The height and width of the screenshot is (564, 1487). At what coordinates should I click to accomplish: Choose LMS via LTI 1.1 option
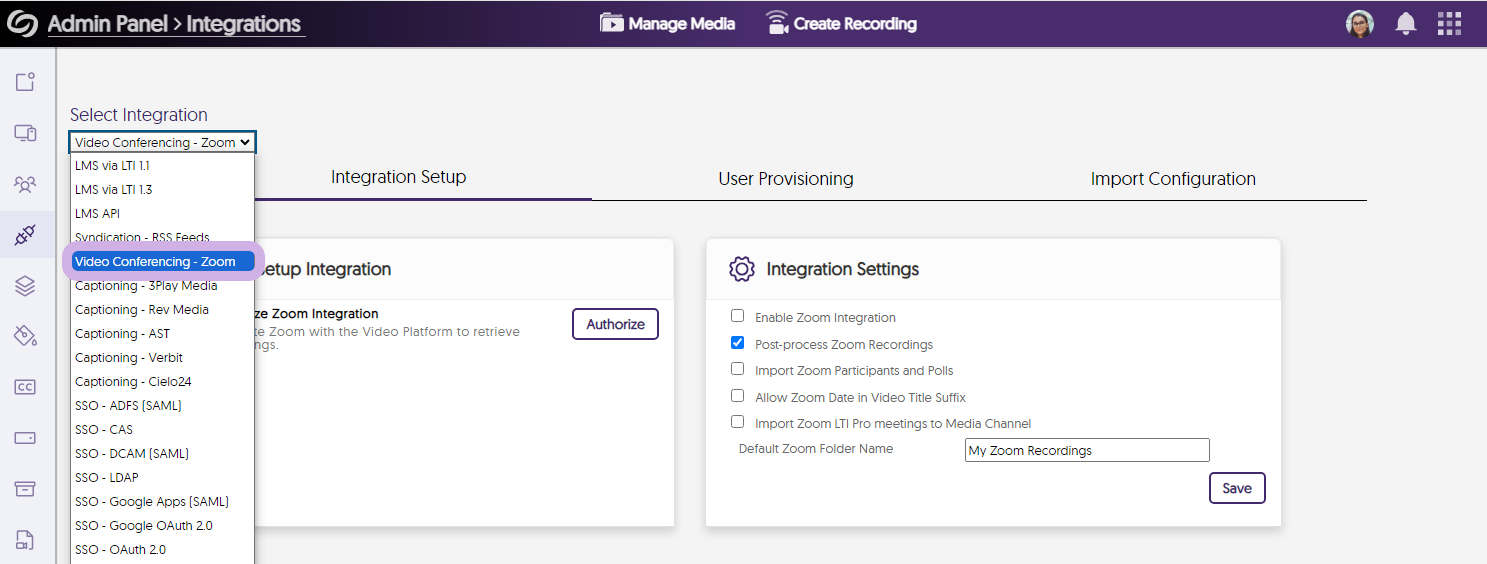[x=162, y=165]
